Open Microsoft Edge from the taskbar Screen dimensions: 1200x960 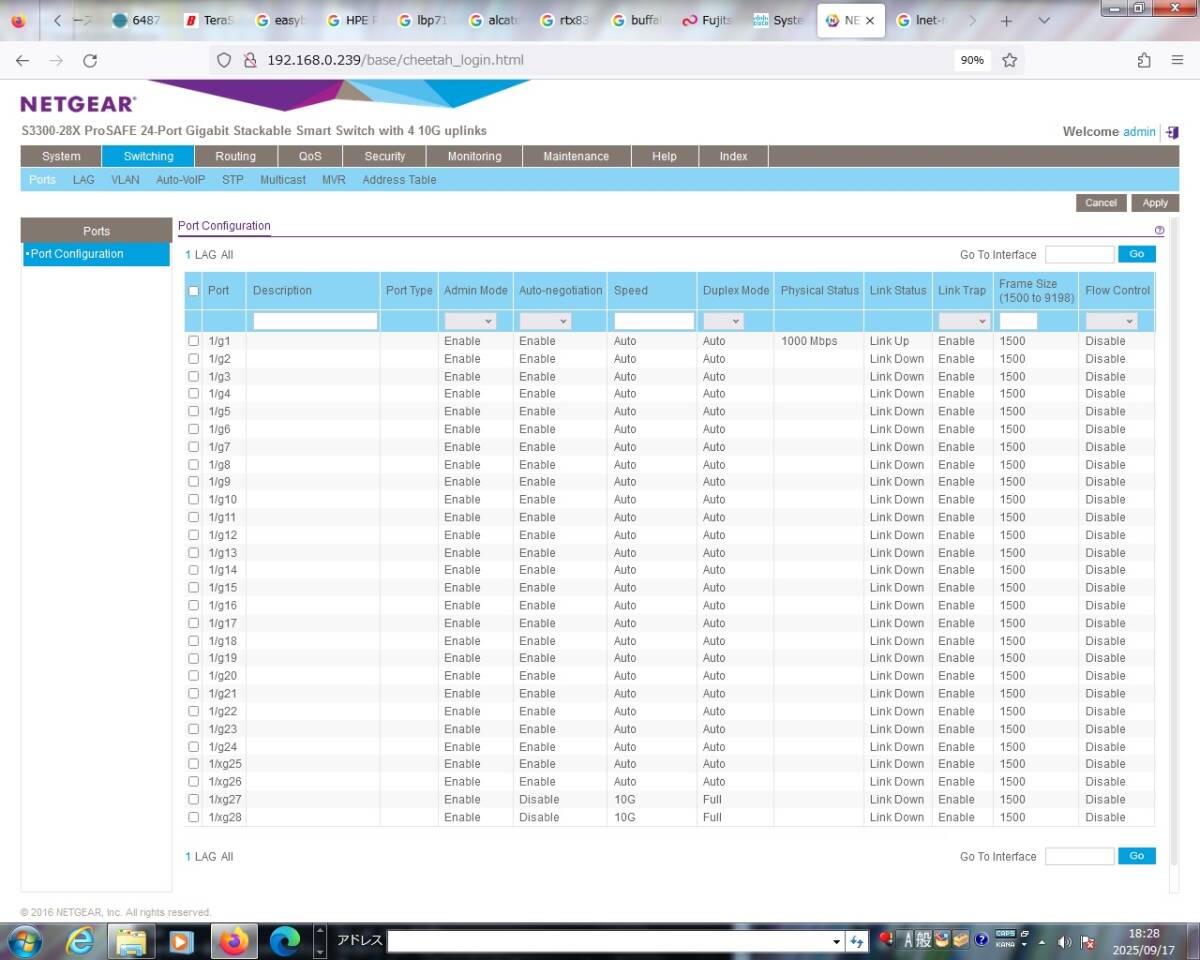point(285,941)
